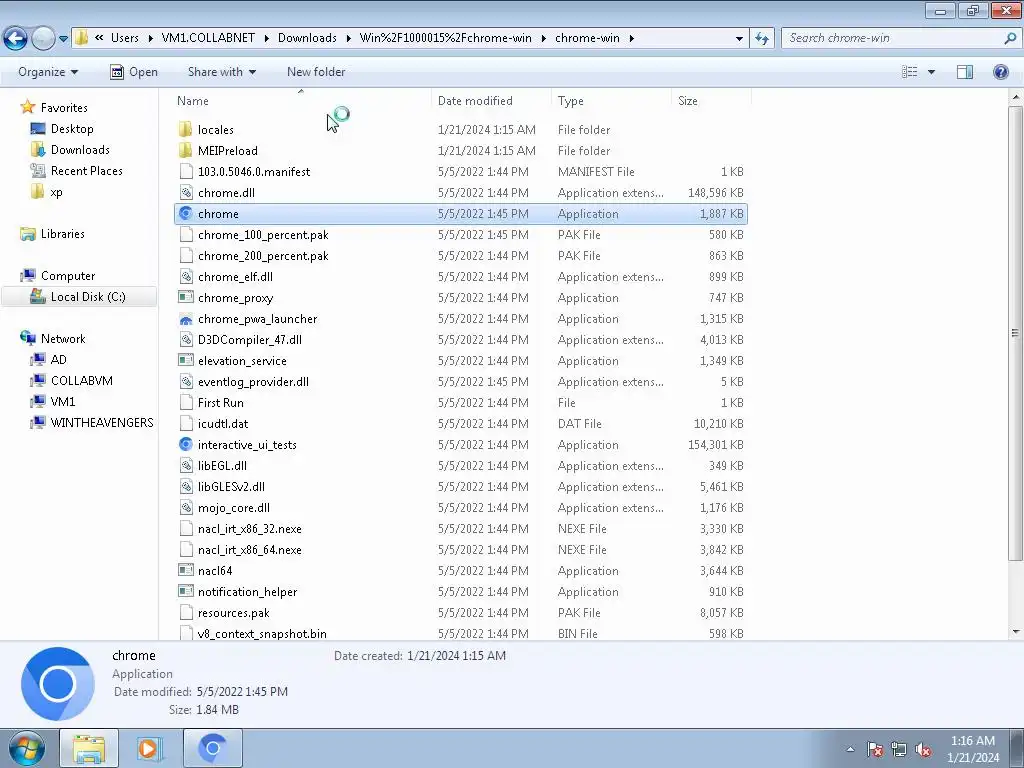
Task: Click the Open toolbar button
Action: (x=134, y=72)
